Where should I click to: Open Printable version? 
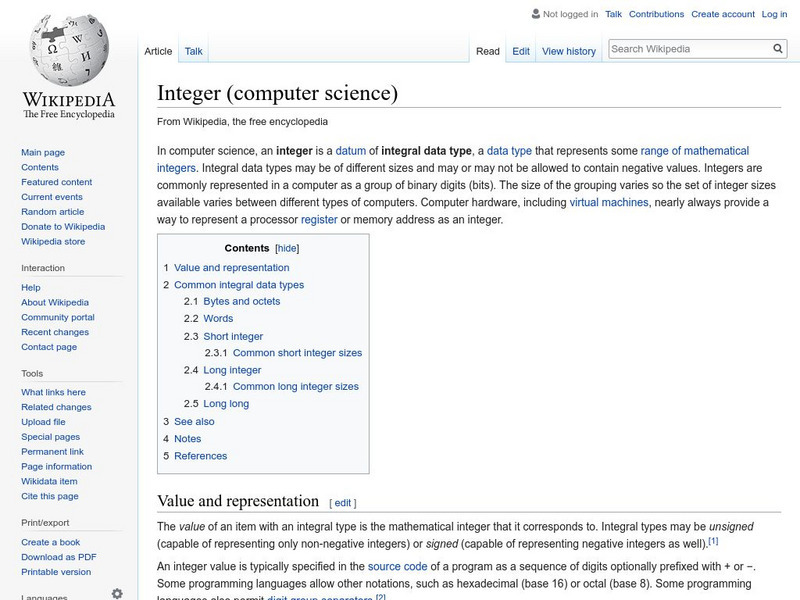pos(56,571)
